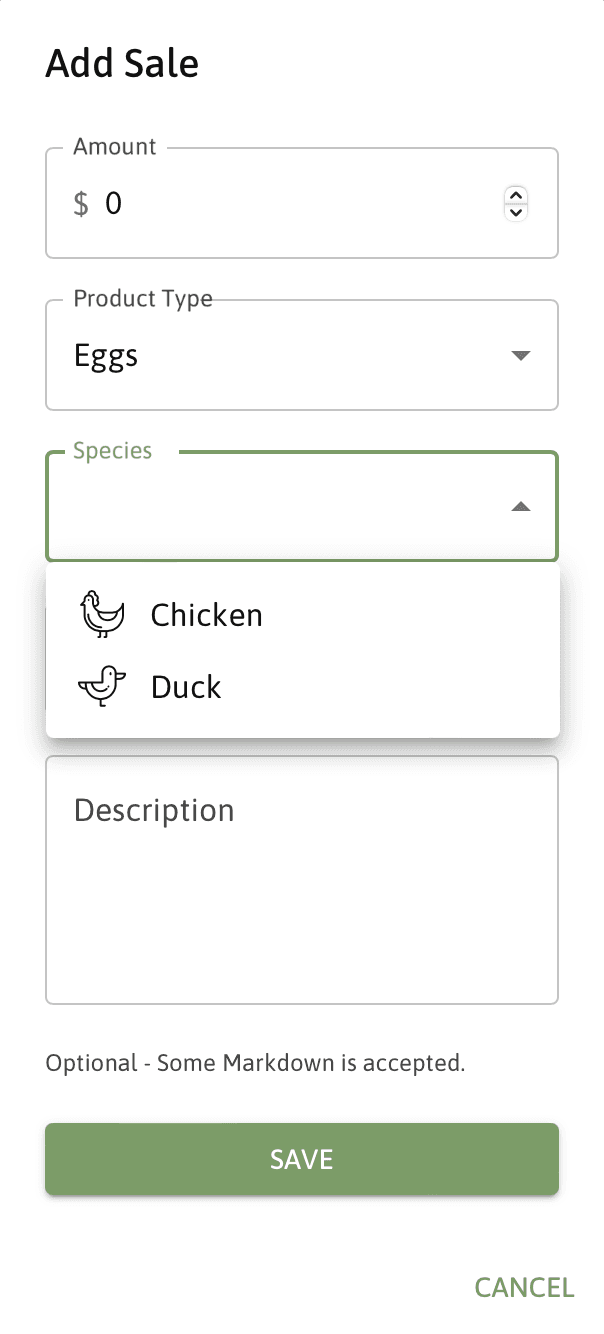Viewport: 604px width, 1334px height.
Task: Choose Duck from the species menu
Action: [302, 686]
